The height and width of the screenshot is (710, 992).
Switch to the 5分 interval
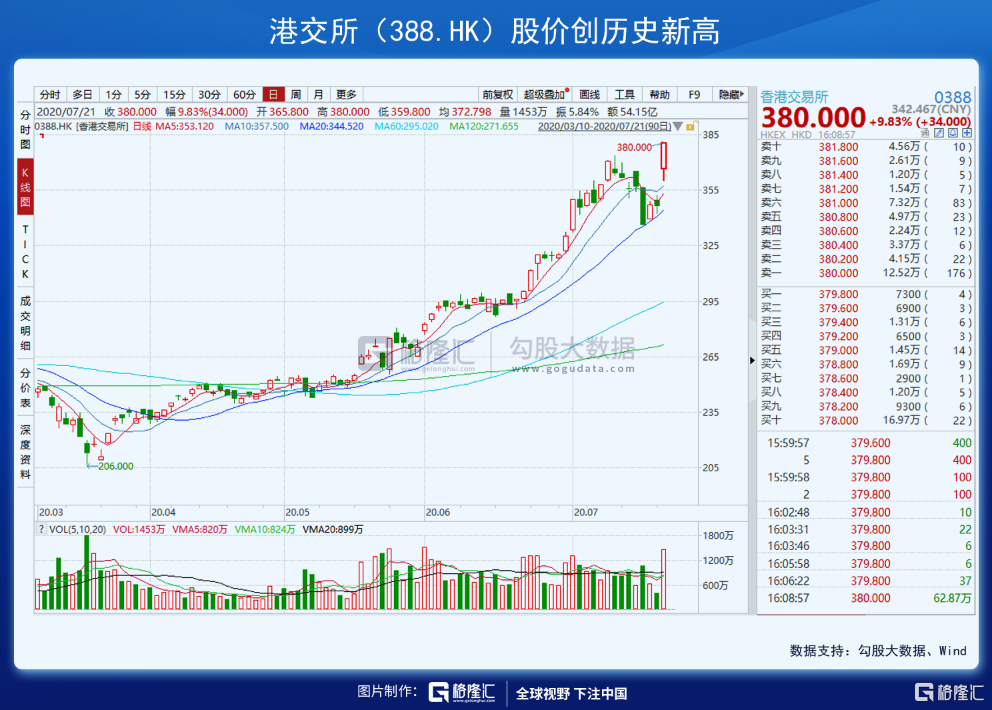point(142,94)
